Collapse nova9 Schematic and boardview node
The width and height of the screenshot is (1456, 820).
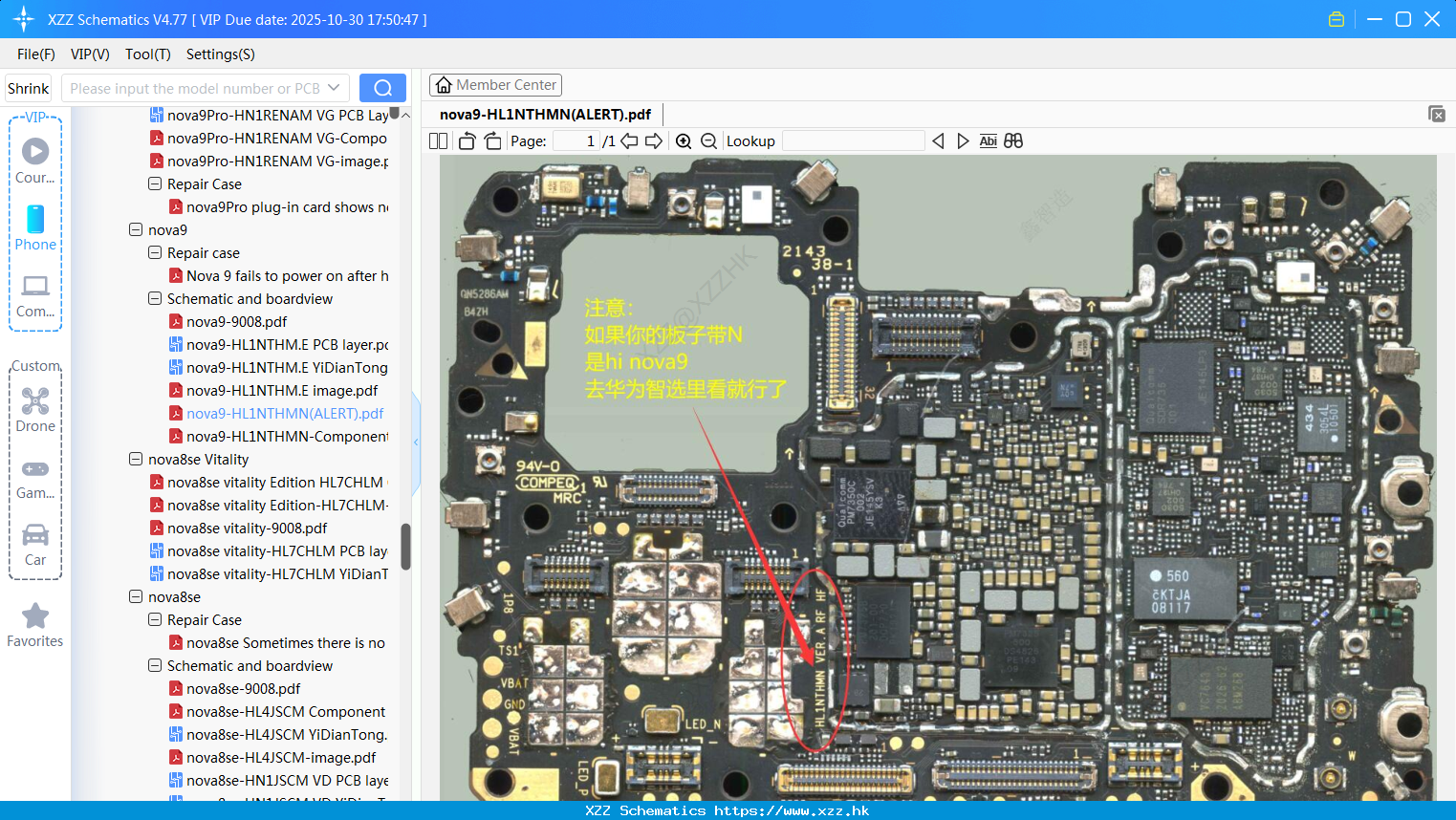click(x=155, y=298)
